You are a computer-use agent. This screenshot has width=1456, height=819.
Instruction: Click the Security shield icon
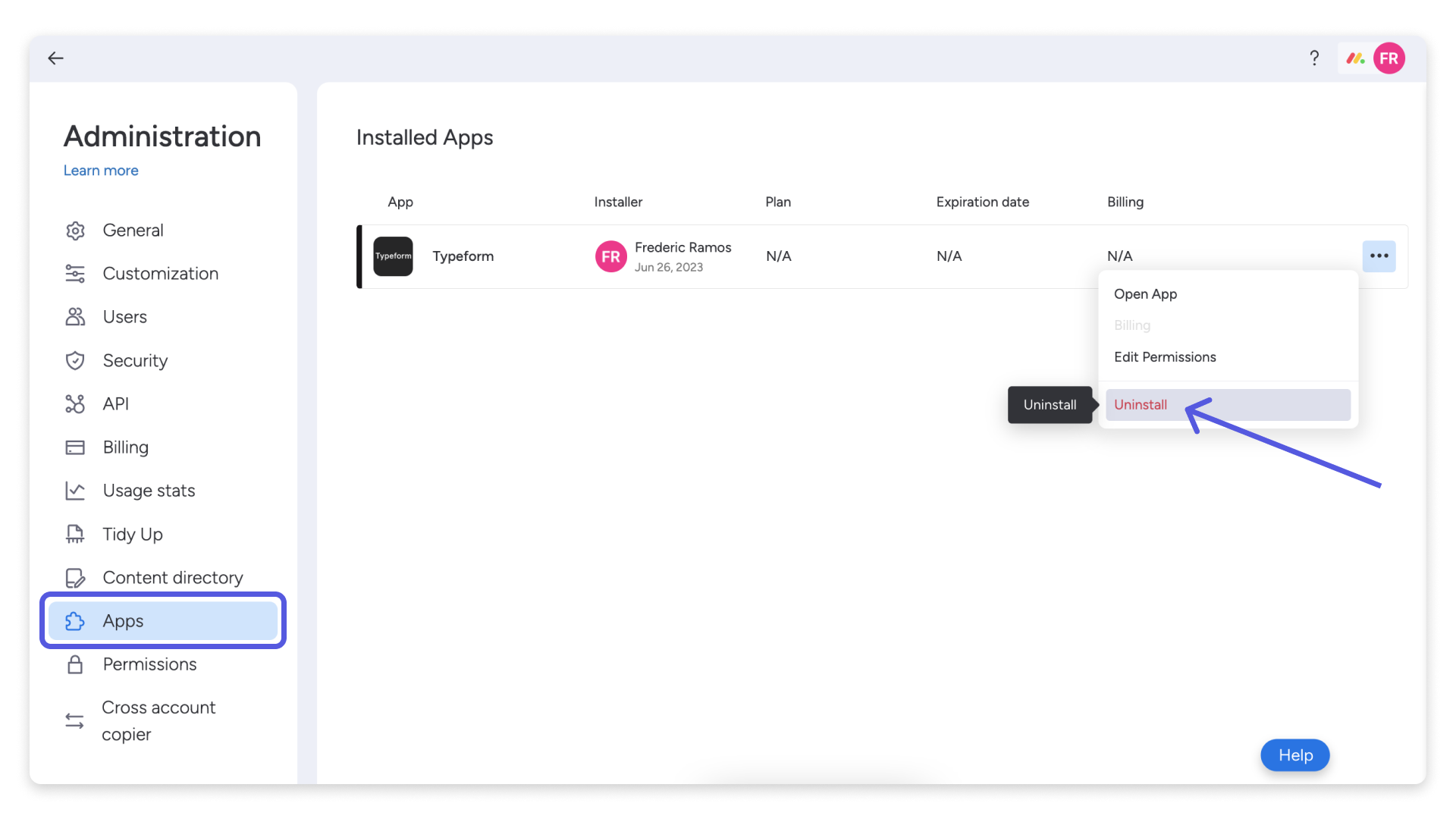click(76, 360)
